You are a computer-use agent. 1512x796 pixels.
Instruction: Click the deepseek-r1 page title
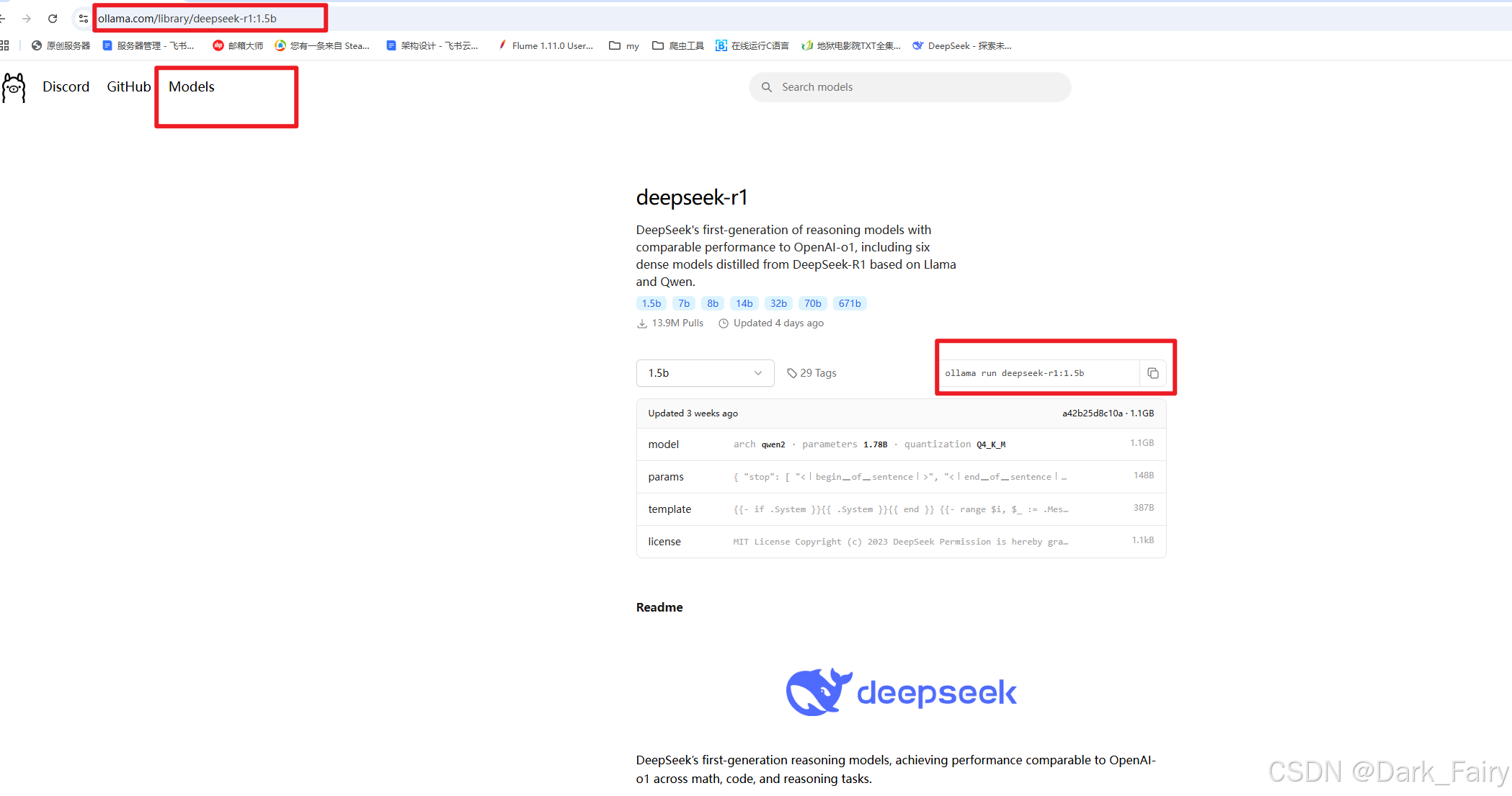click(x=692, y=197)
